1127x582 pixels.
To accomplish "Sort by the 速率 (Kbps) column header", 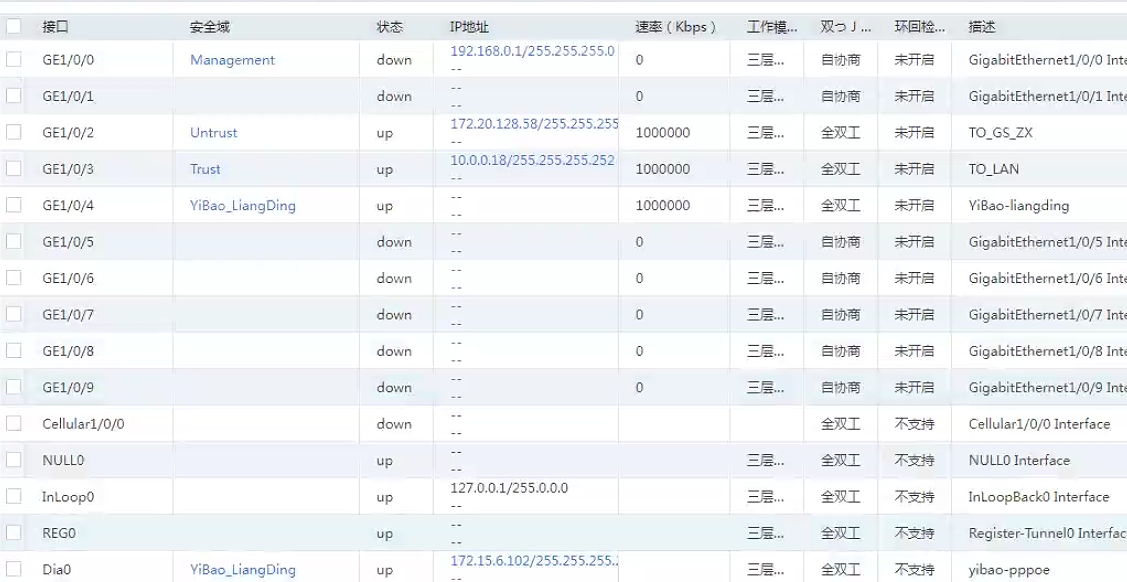I will pos(676,27).
